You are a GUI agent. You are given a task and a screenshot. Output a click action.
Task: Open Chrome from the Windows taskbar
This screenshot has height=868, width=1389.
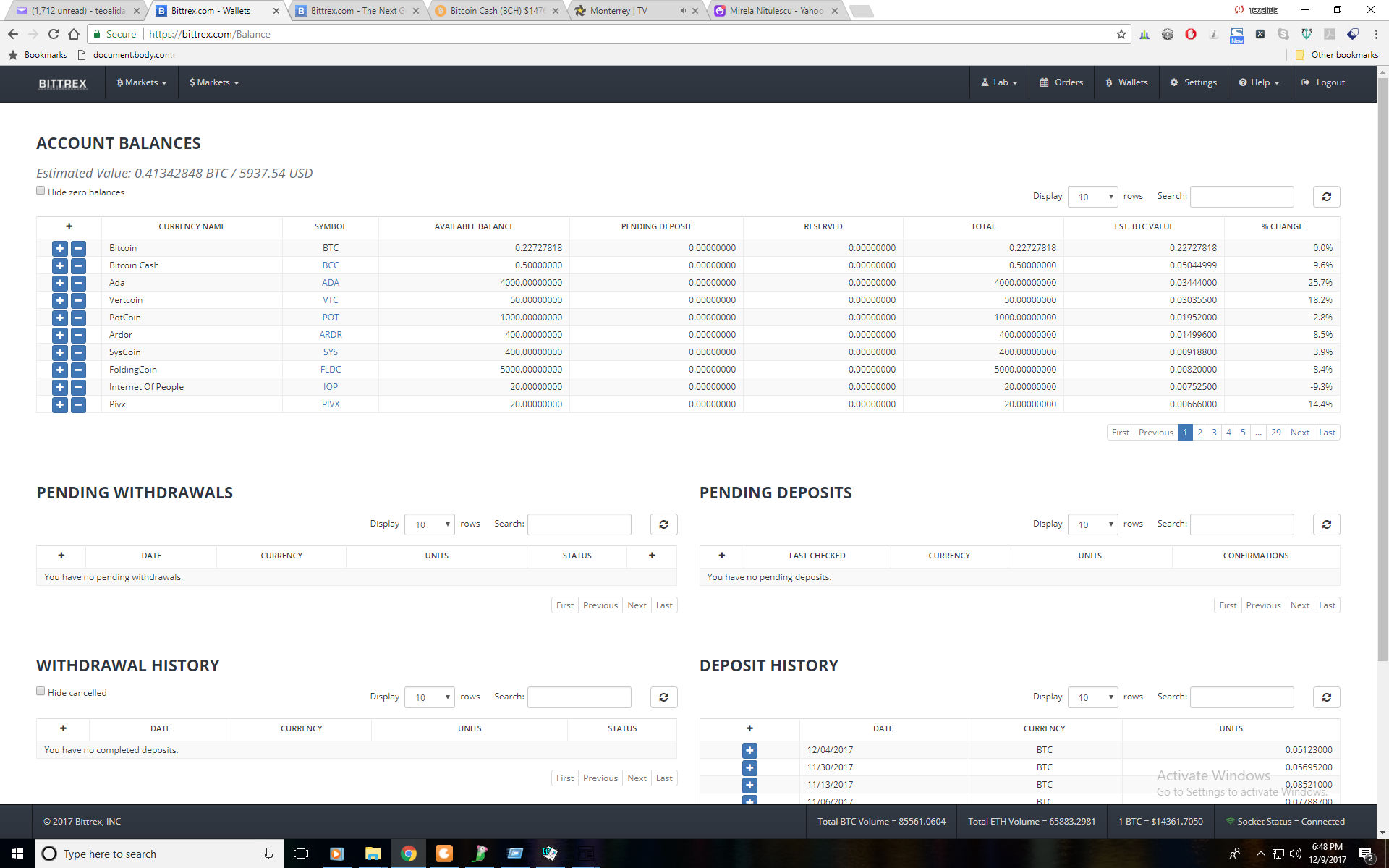[x=409, y=854]
